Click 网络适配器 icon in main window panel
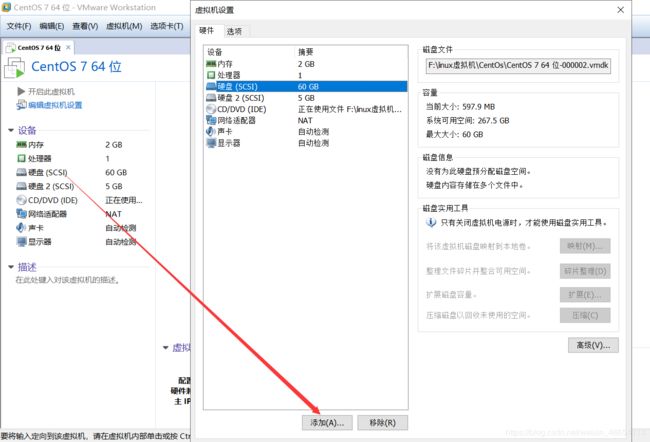Image resolution: width=650 pixels, height=442 pixels. (22, 214)
